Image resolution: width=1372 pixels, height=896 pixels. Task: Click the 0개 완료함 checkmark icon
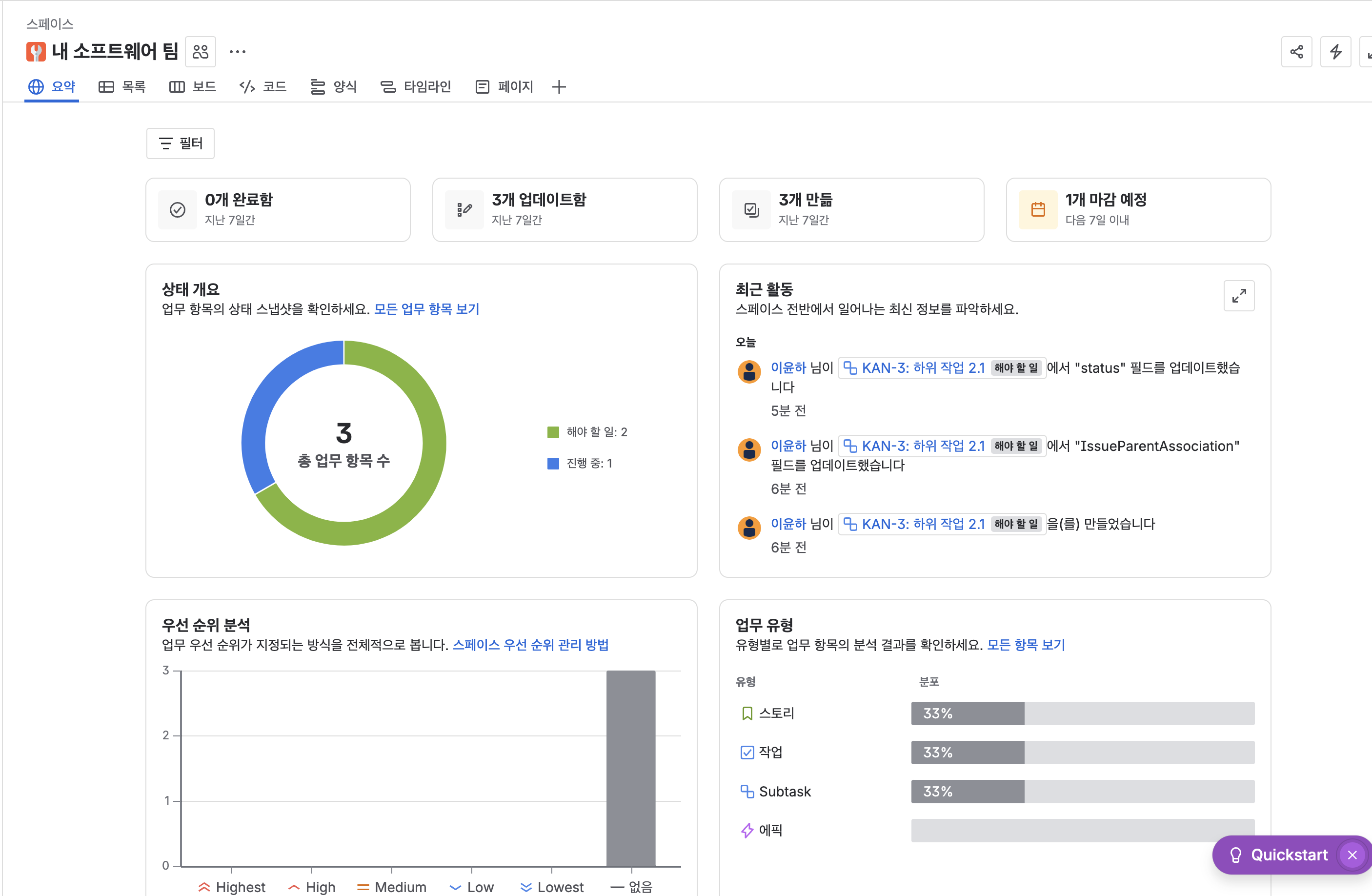tap(178, 210)
